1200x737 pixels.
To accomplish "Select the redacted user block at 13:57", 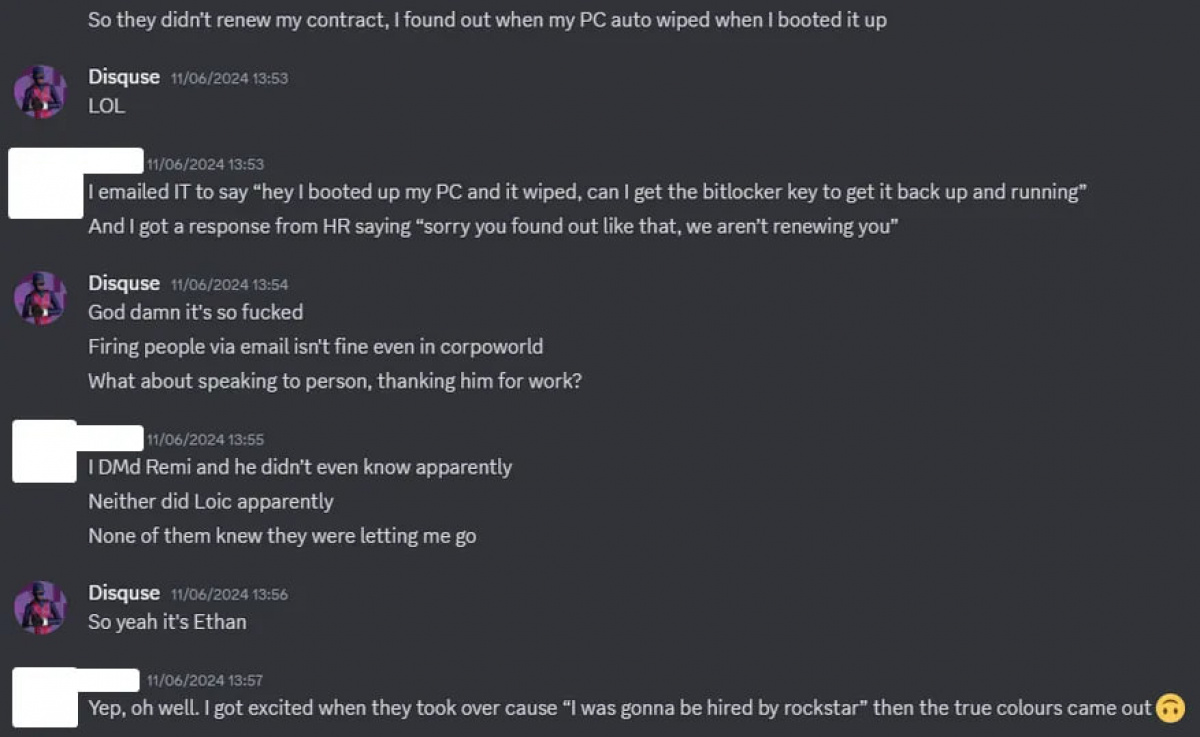I will [x=76, y=697].
